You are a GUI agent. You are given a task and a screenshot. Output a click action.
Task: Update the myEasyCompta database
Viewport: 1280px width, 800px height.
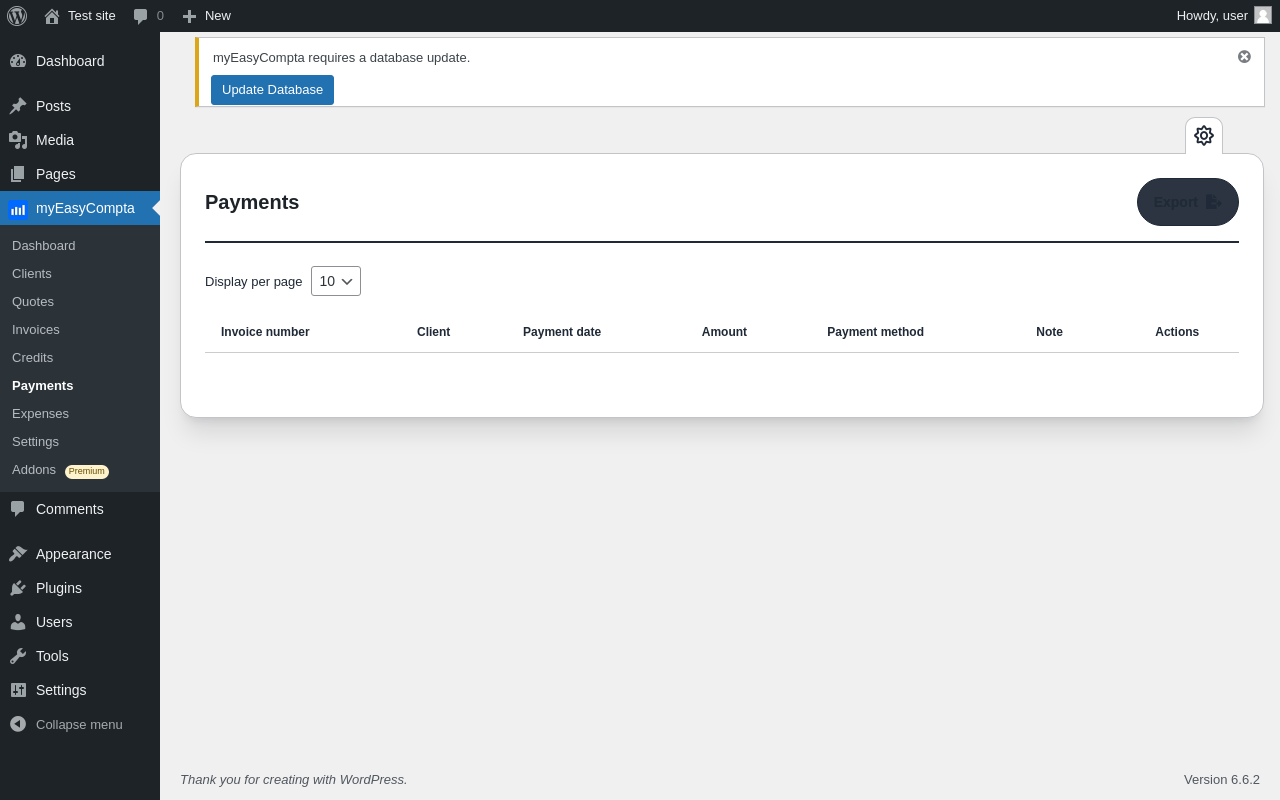click(272, 90)
